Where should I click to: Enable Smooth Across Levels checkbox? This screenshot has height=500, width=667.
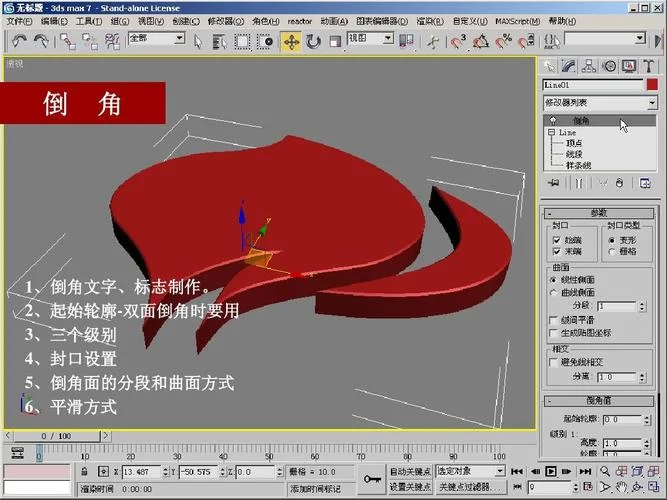pyautogui.click(x=553, y=320)
